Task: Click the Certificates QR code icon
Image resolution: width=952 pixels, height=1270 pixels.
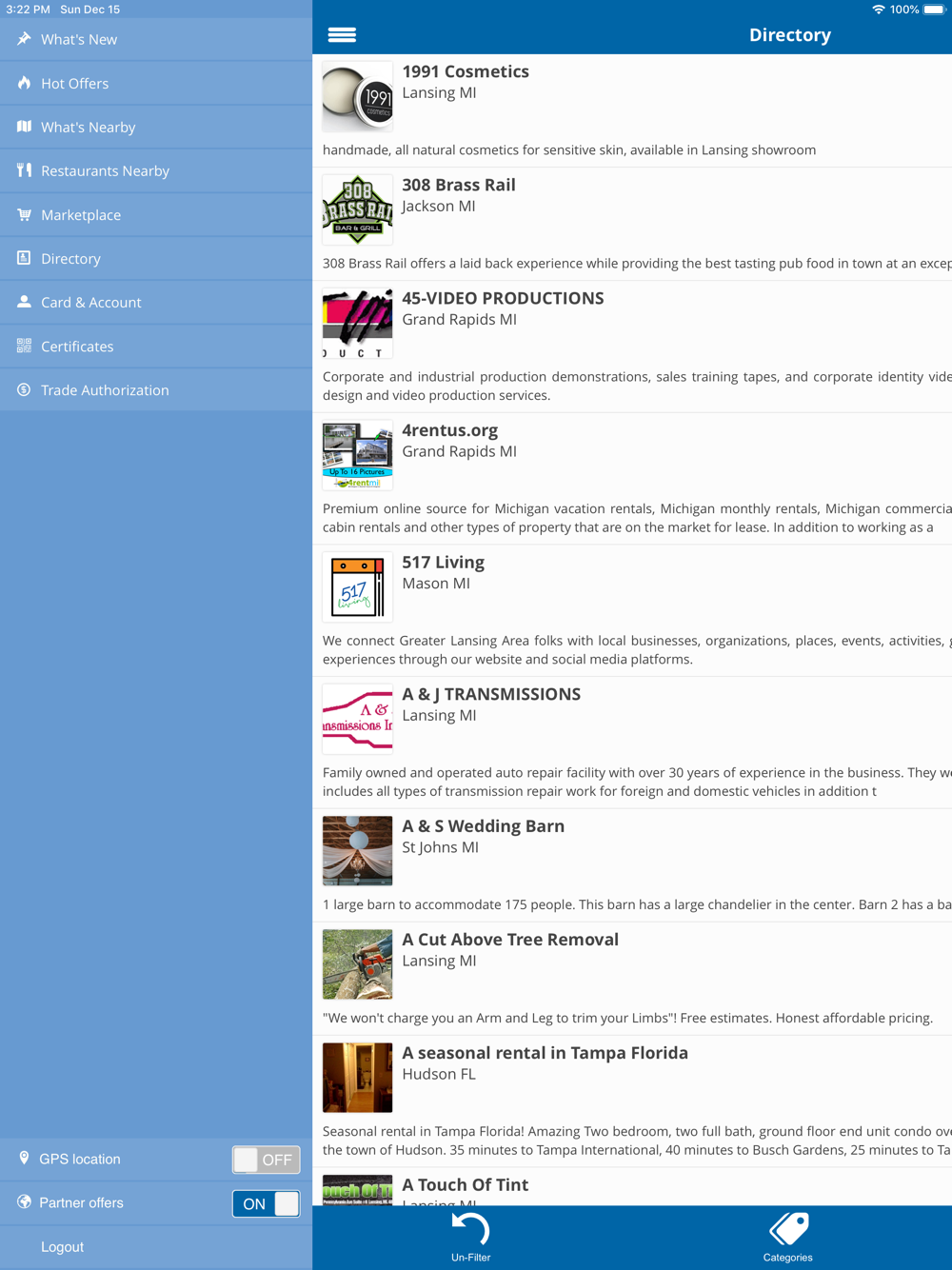Action: 24,346
